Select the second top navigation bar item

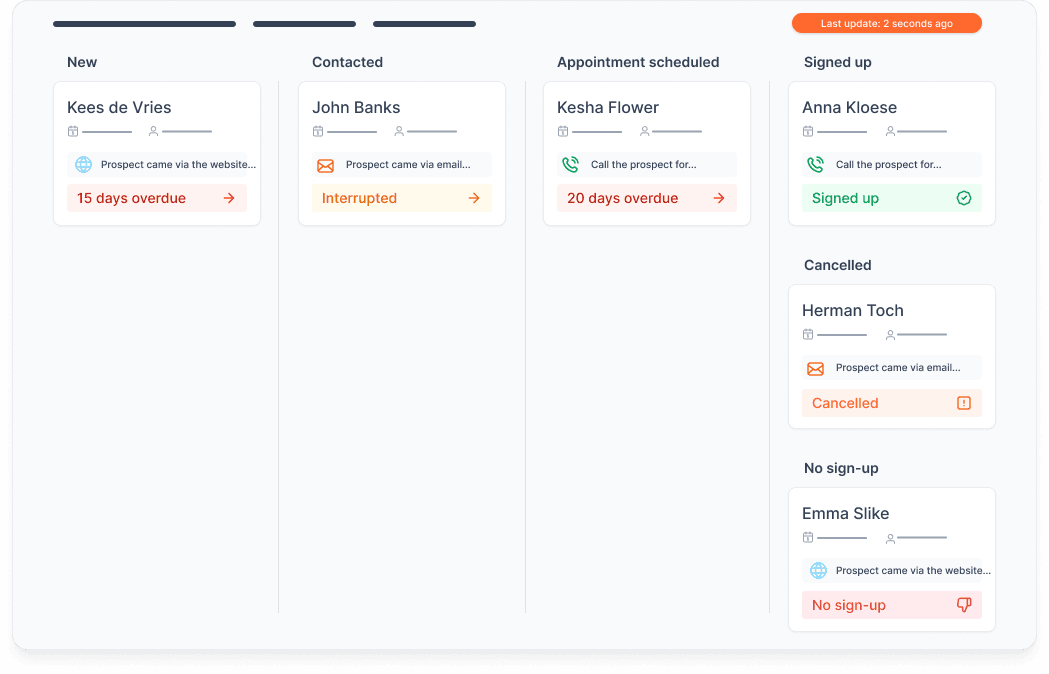tap(304, 24)
